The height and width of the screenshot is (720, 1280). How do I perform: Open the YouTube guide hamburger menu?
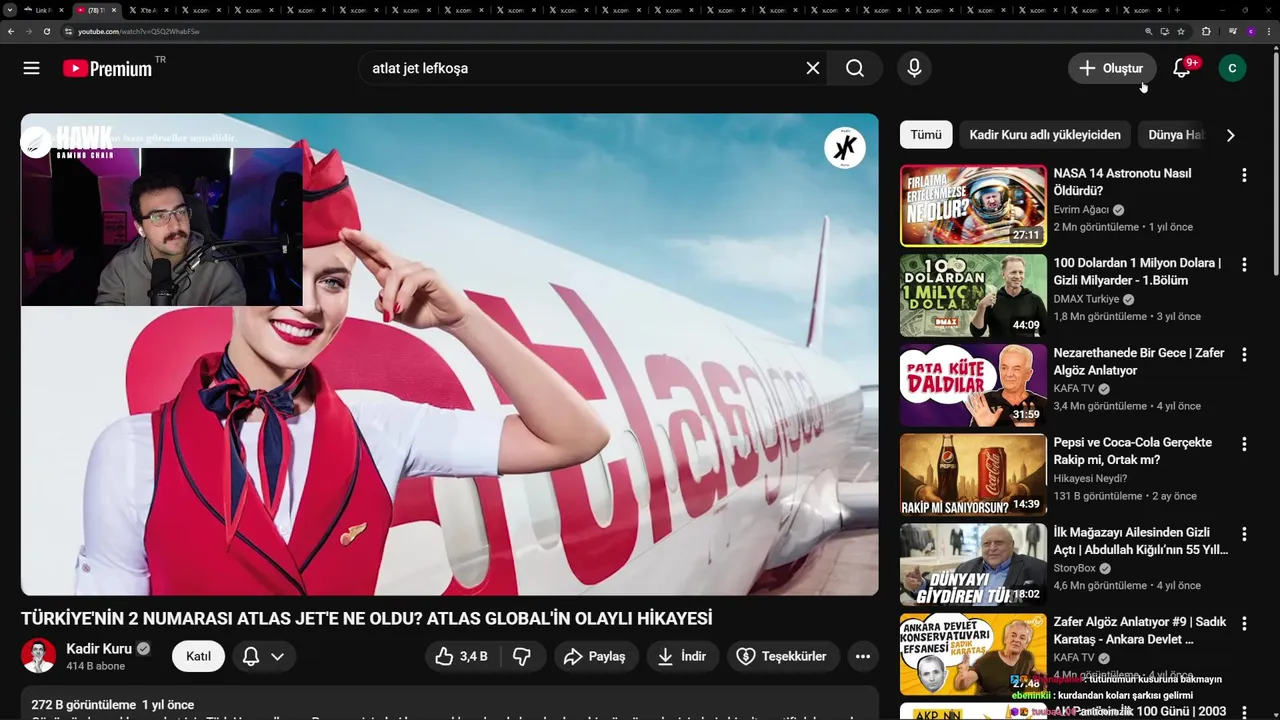(x=32, y=68)
